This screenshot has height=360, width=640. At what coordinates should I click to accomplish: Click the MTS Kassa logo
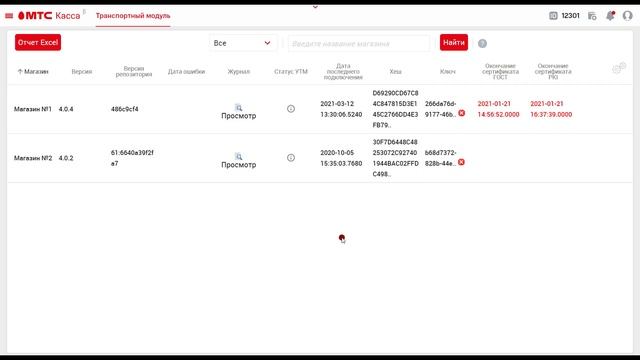click(49, 16)
